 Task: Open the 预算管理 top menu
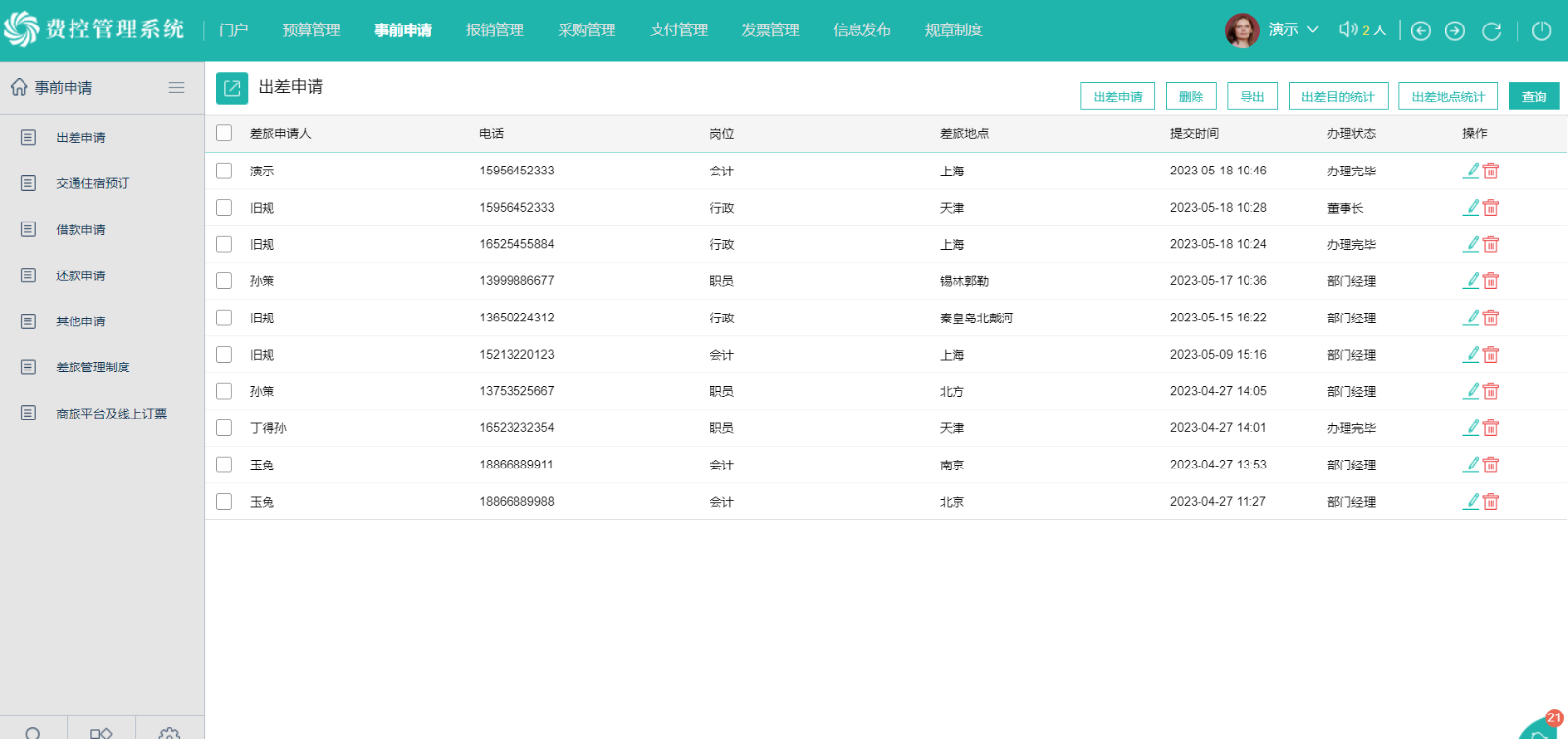[x=312, y=30]
